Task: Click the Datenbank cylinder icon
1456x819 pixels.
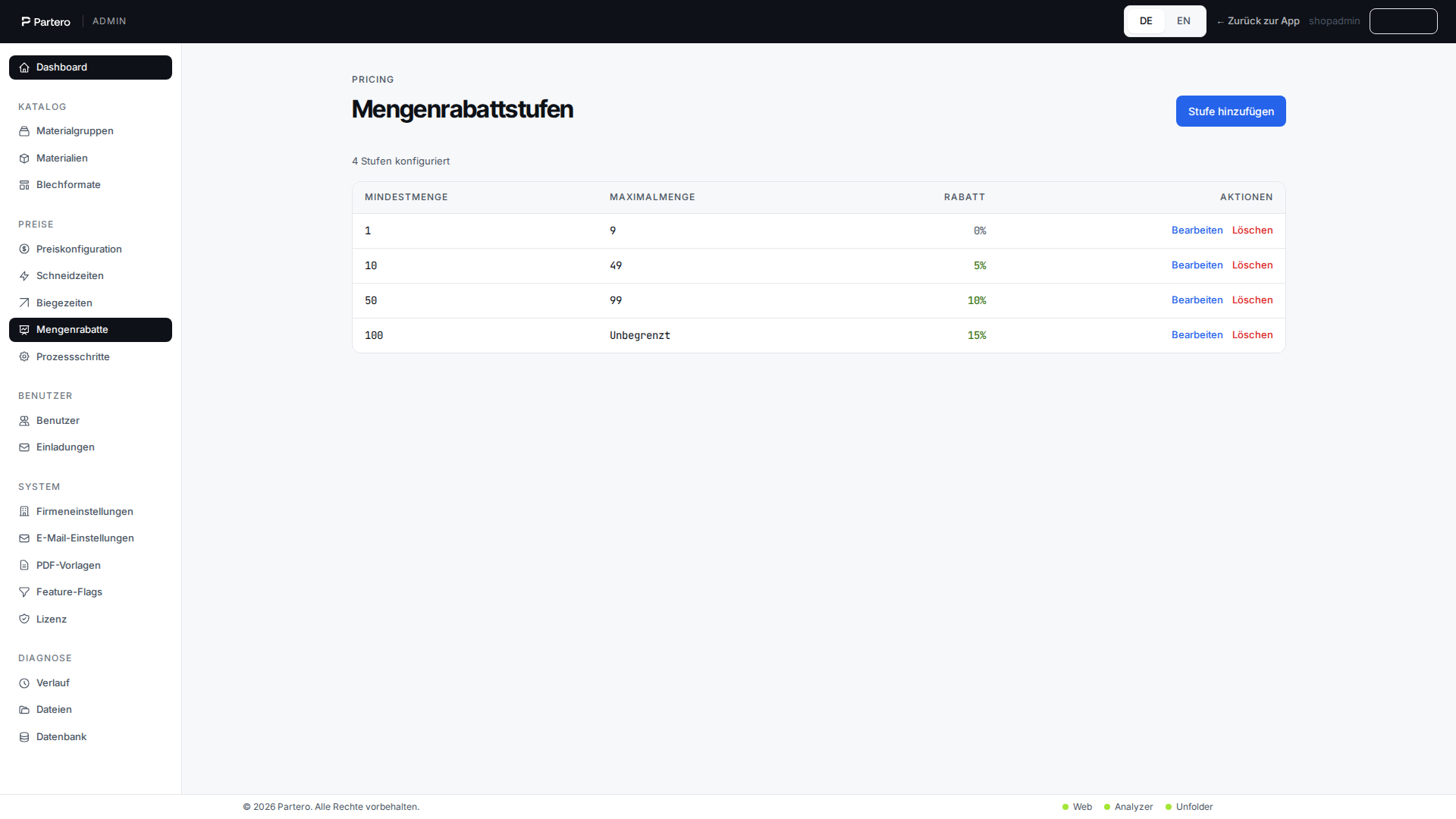Action: pos(24,737)
